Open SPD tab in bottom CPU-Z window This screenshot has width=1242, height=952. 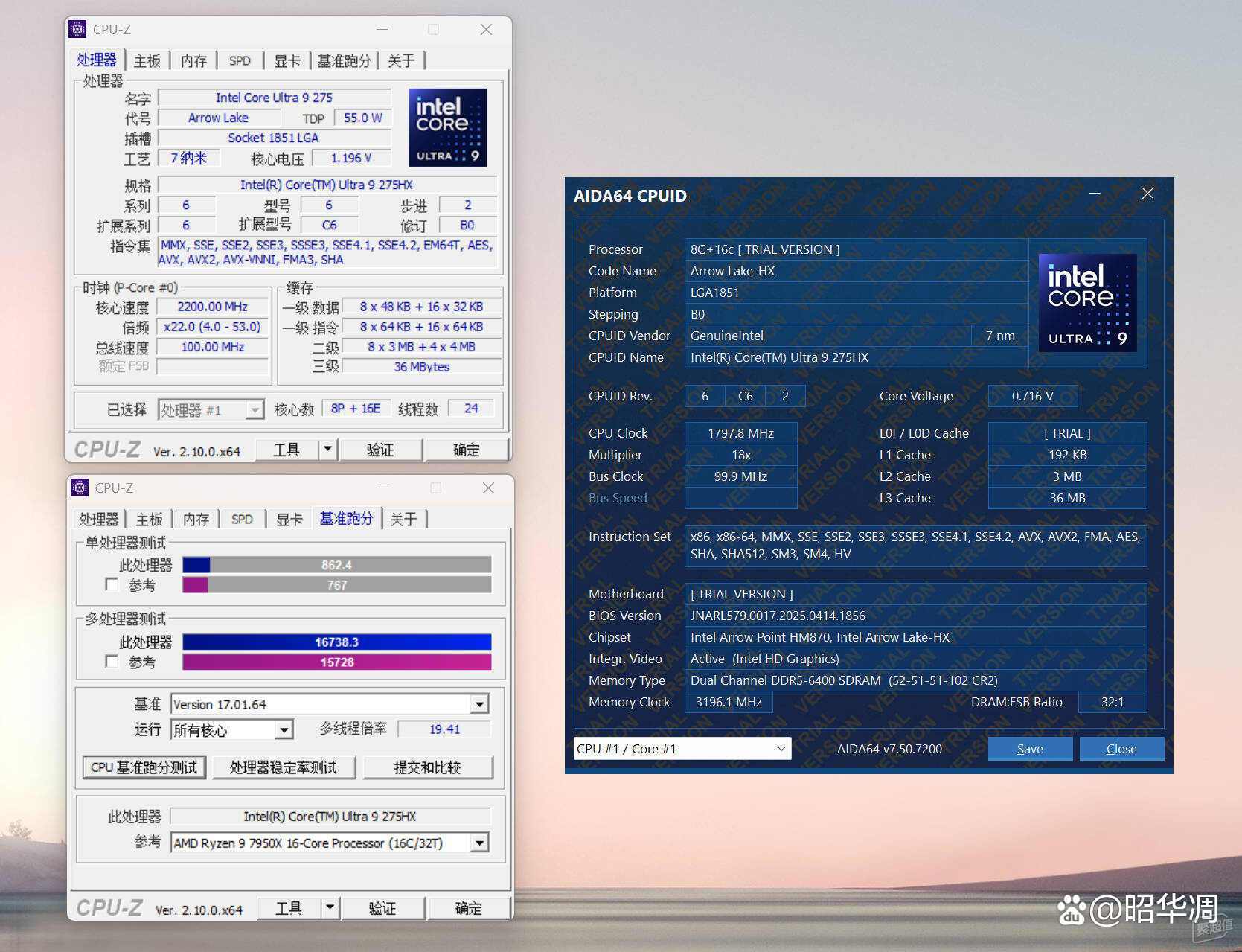click(242, 519)
